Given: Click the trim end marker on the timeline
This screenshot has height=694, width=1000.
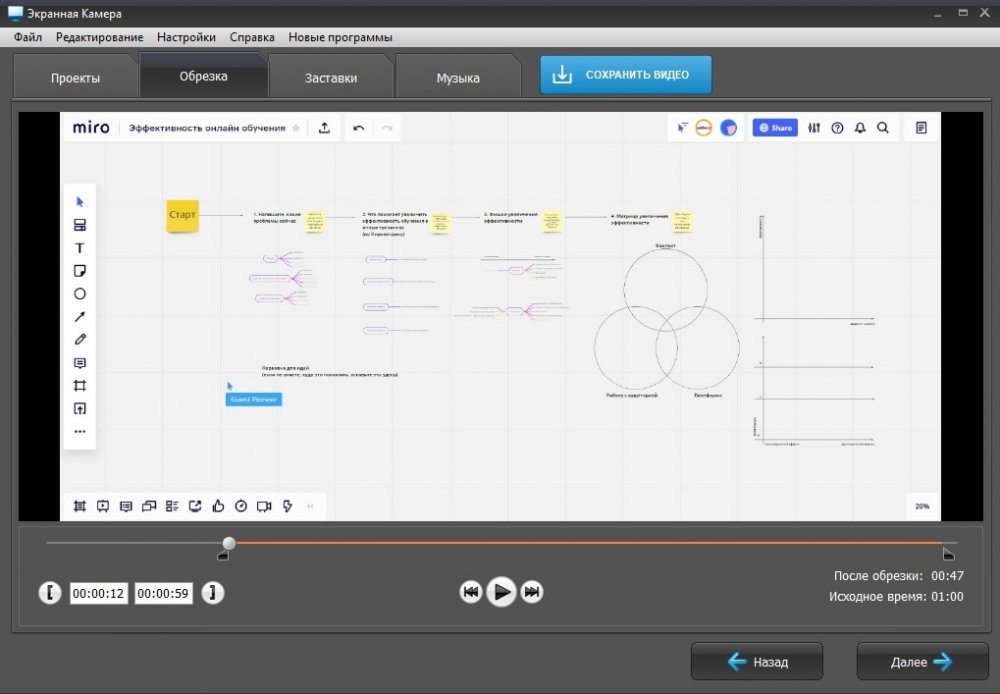Looking at the screenshot, I should [x=948, y=554].
